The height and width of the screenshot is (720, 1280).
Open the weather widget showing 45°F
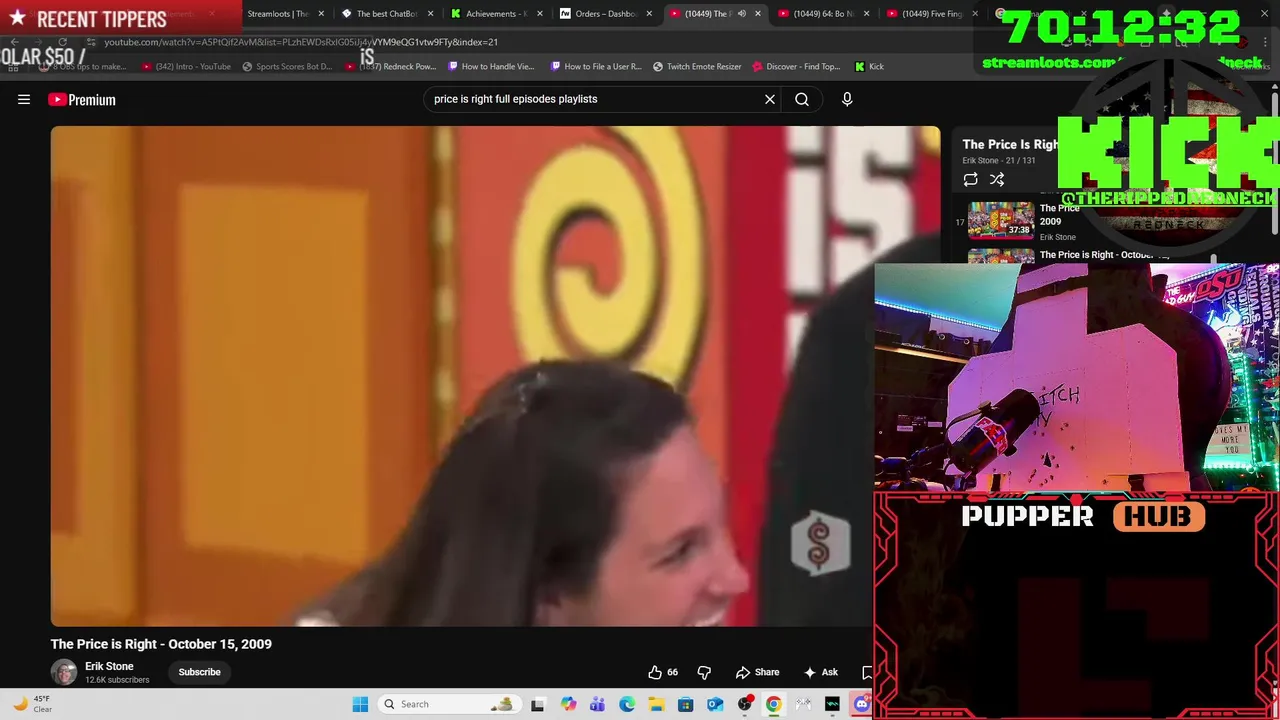pyautogui.click(x=32, y=704)
